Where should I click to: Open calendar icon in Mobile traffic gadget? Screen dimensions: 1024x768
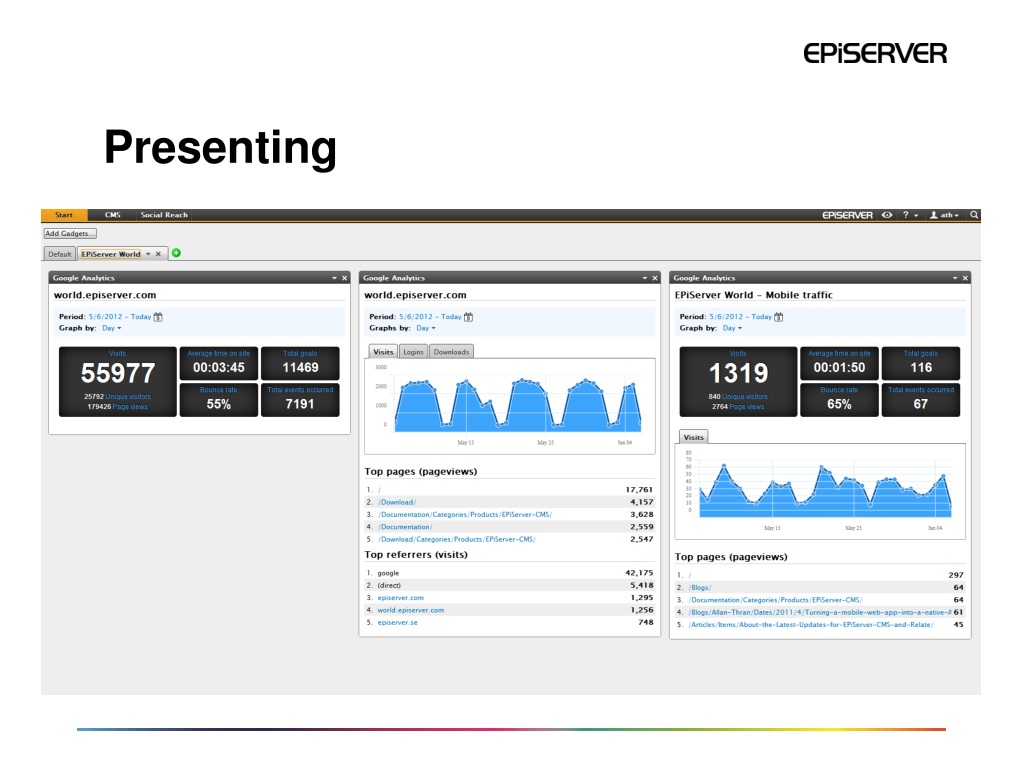point(778,317)
